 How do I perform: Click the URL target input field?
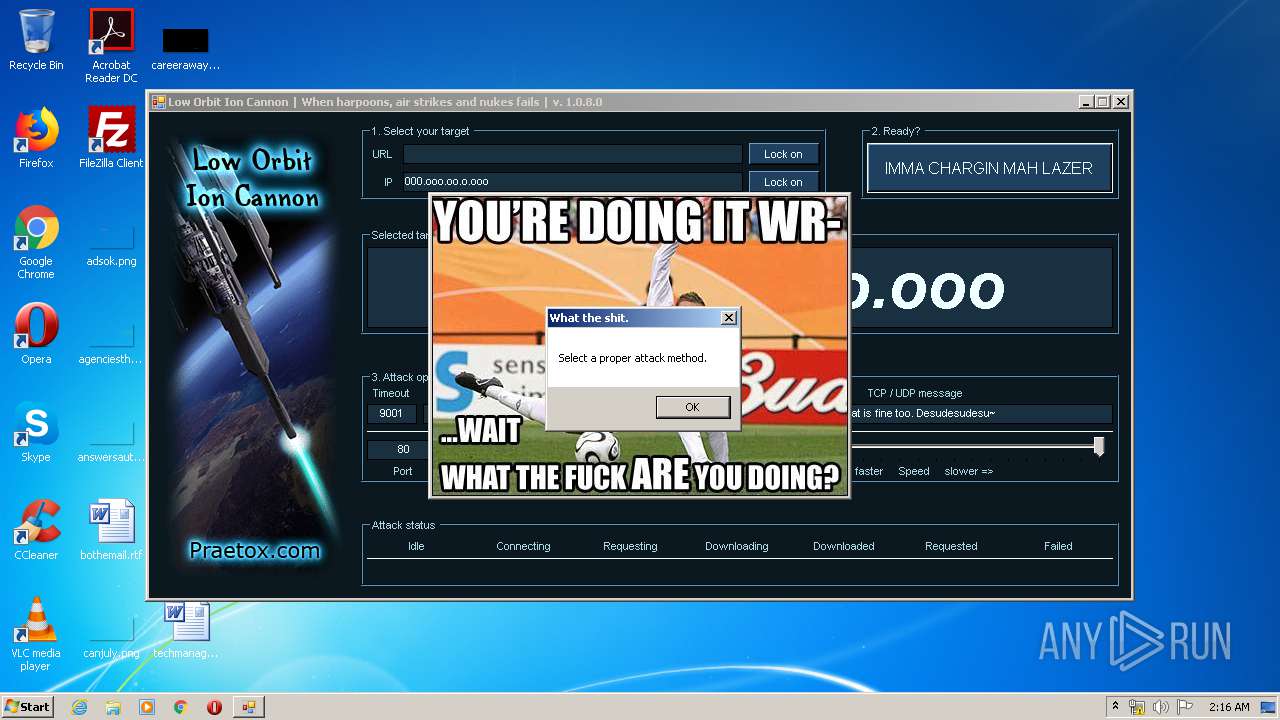pos(572,154)
